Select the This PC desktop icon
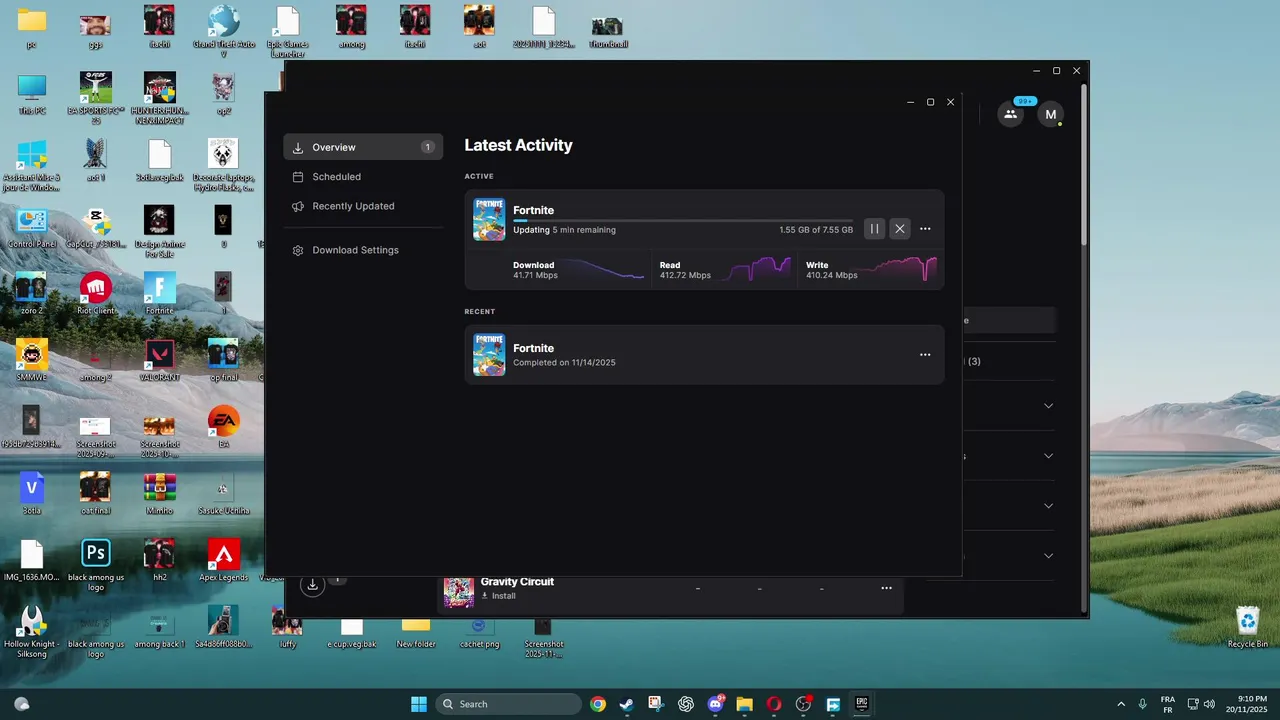 pos(32,93)
